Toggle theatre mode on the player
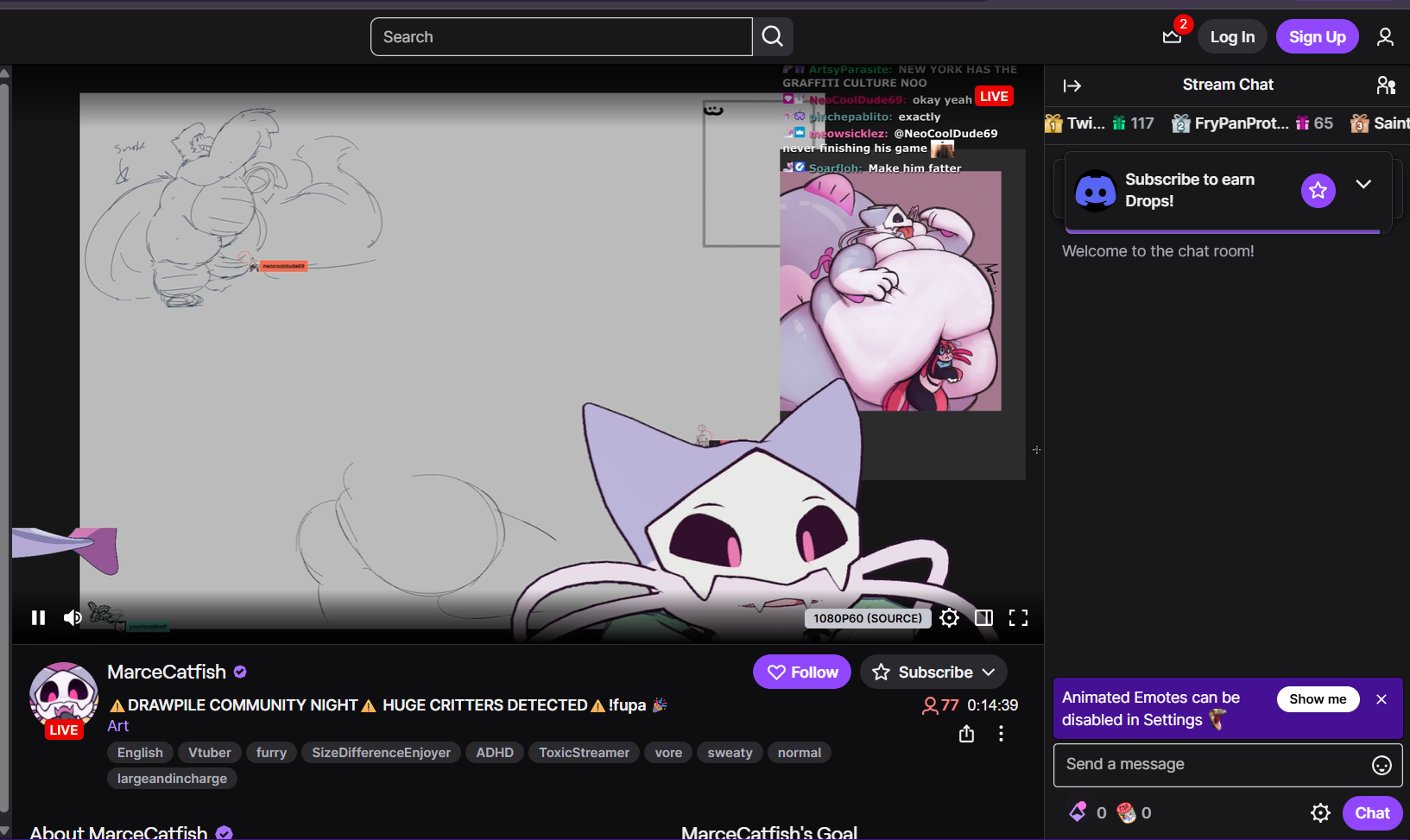Image resolution: width=1410 pixels, height=840 pixels. click(x=983, y=617)
